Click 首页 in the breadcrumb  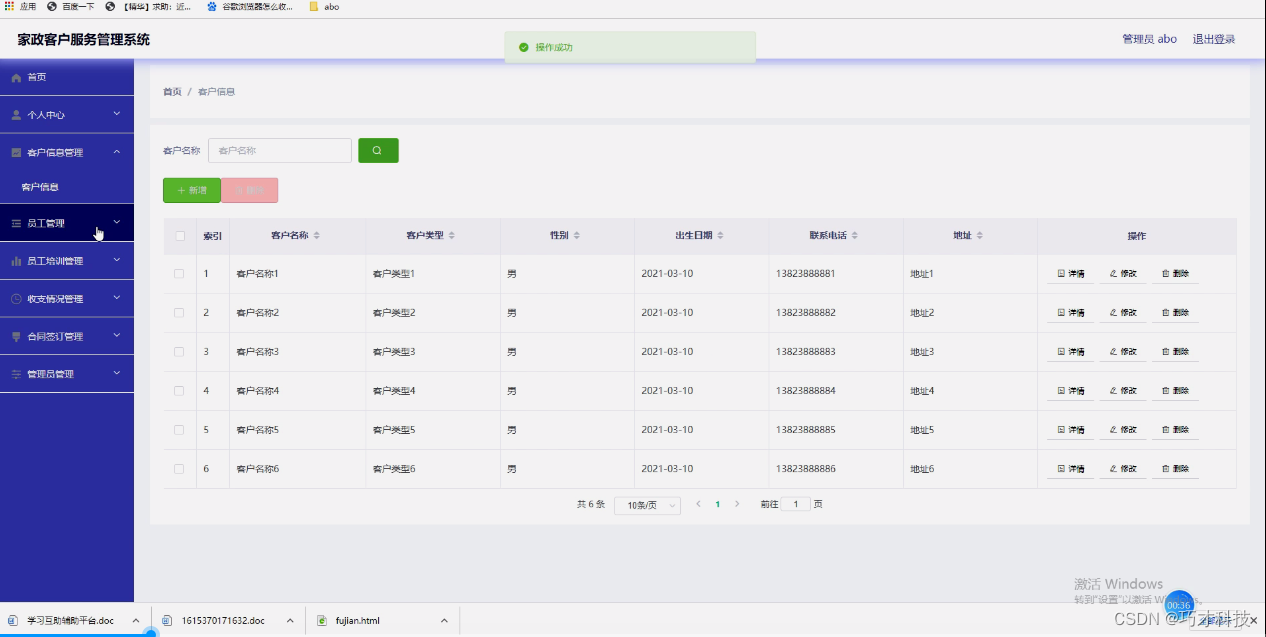click(172, 92)
